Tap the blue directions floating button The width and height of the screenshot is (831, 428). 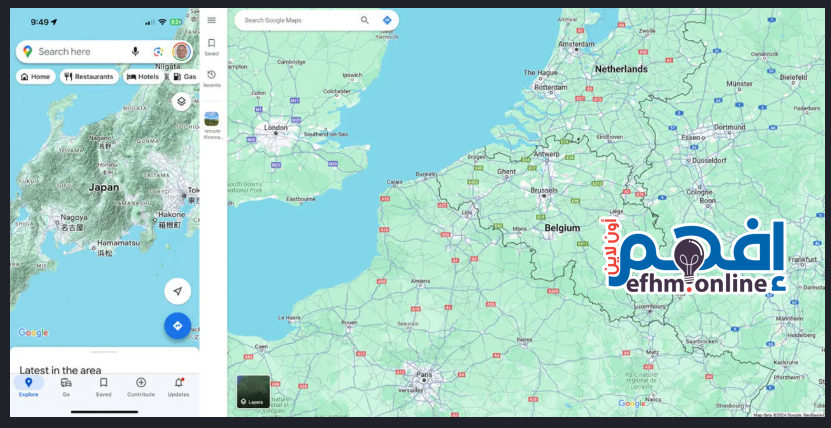point(178,326)
